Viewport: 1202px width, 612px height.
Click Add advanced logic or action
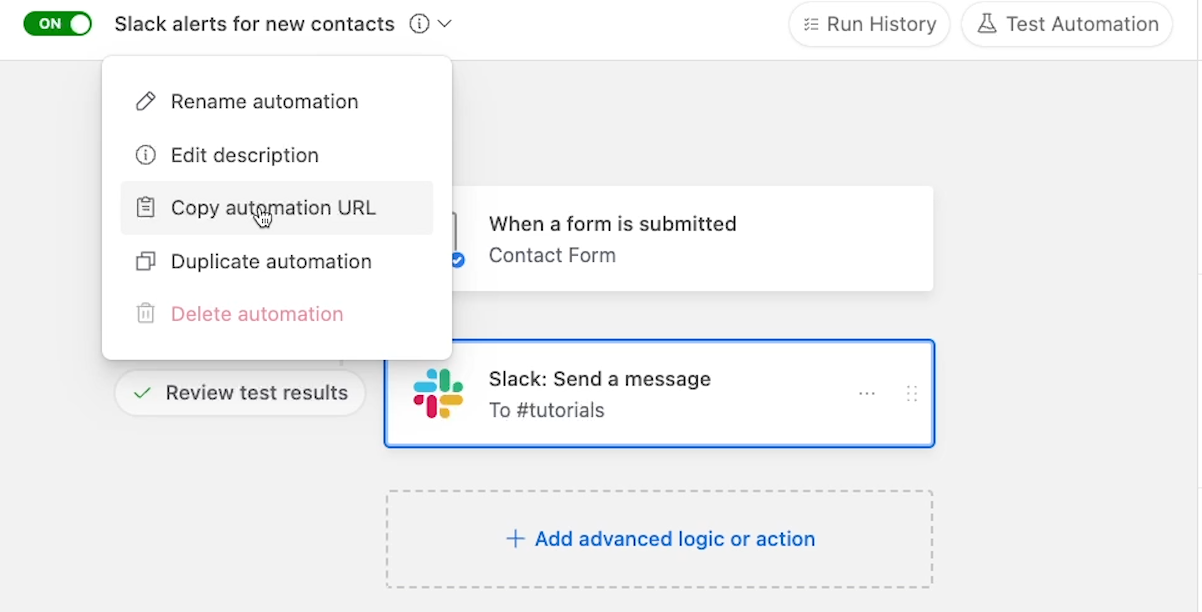coord(660,539)
